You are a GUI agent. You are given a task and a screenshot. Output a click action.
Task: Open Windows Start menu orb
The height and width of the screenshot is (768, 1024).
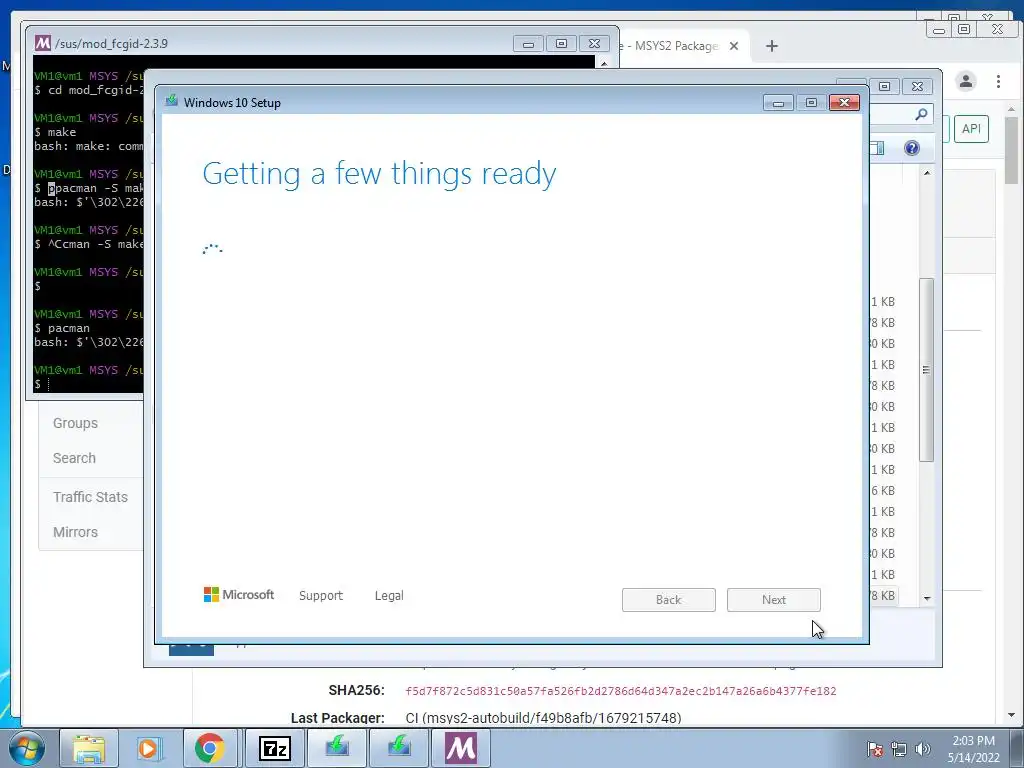tap(27, 748)
